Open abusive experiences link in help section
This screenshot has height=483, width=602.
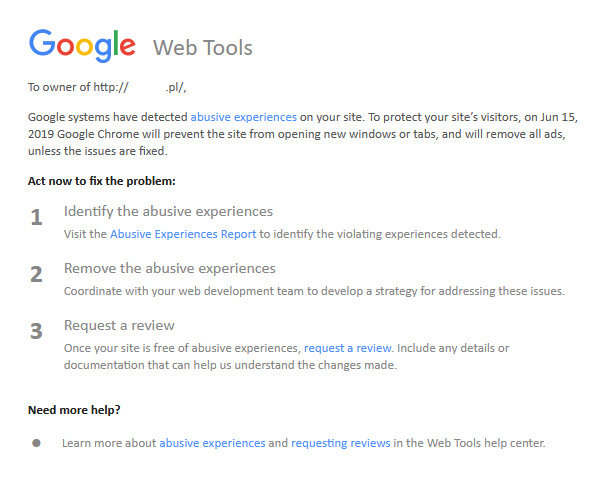(212, 442)
